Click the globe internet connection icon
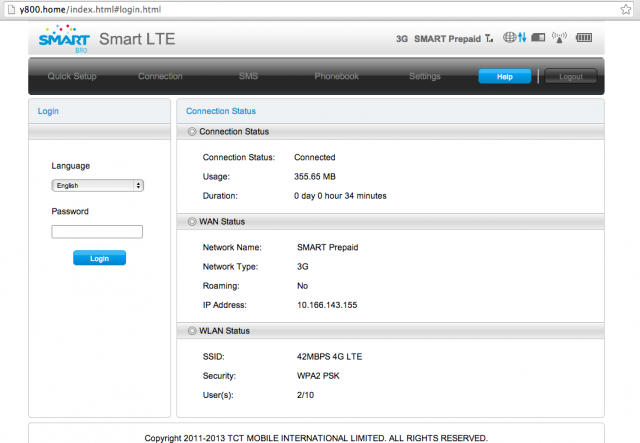640x443 pixels. click(x=509, y=38)
